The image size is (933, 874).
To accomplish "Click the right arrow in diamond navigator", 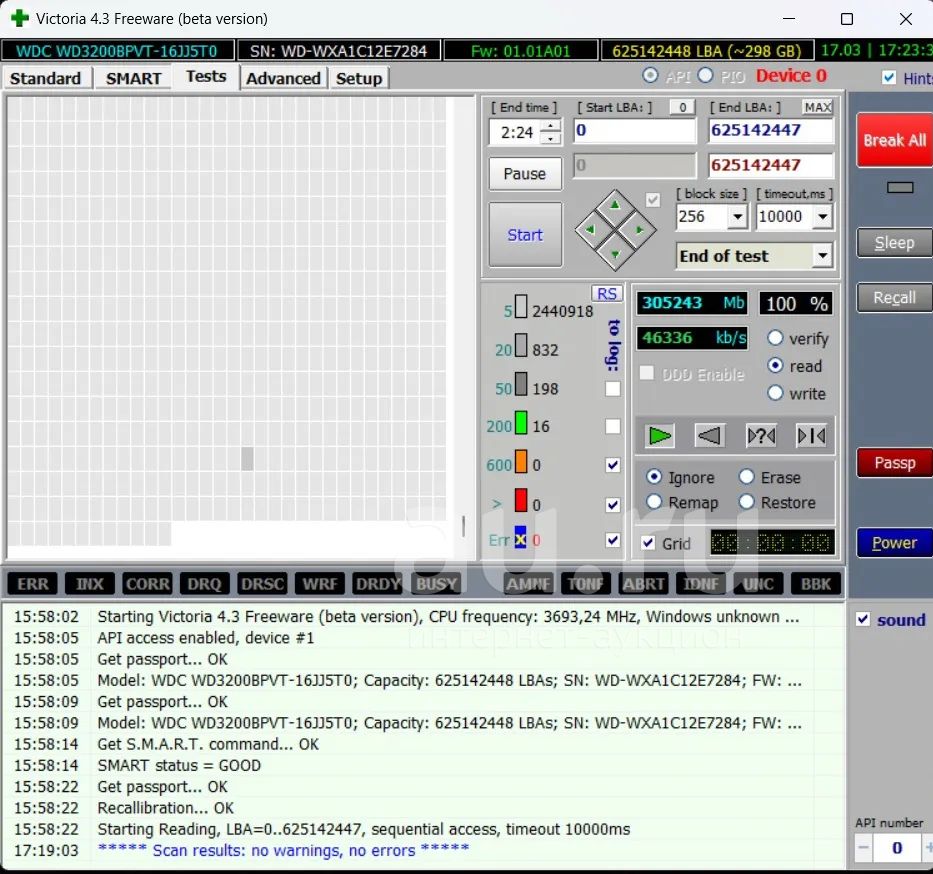I will point(640,229).
